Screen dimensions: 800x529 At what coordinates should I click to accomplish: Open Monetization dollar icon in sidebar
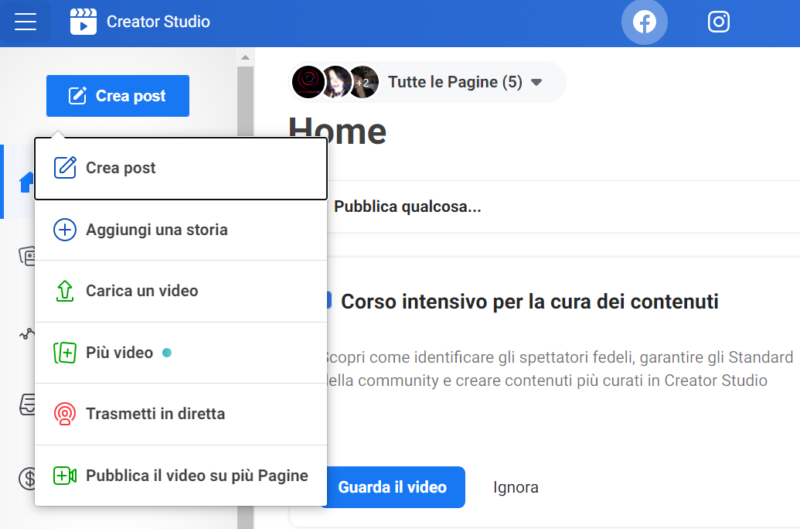(x=26, y=479)
